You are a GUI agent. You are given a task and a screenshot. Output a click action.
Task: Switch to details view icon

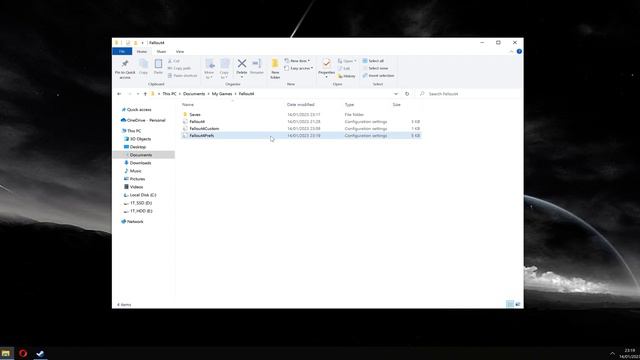(510, 304)
